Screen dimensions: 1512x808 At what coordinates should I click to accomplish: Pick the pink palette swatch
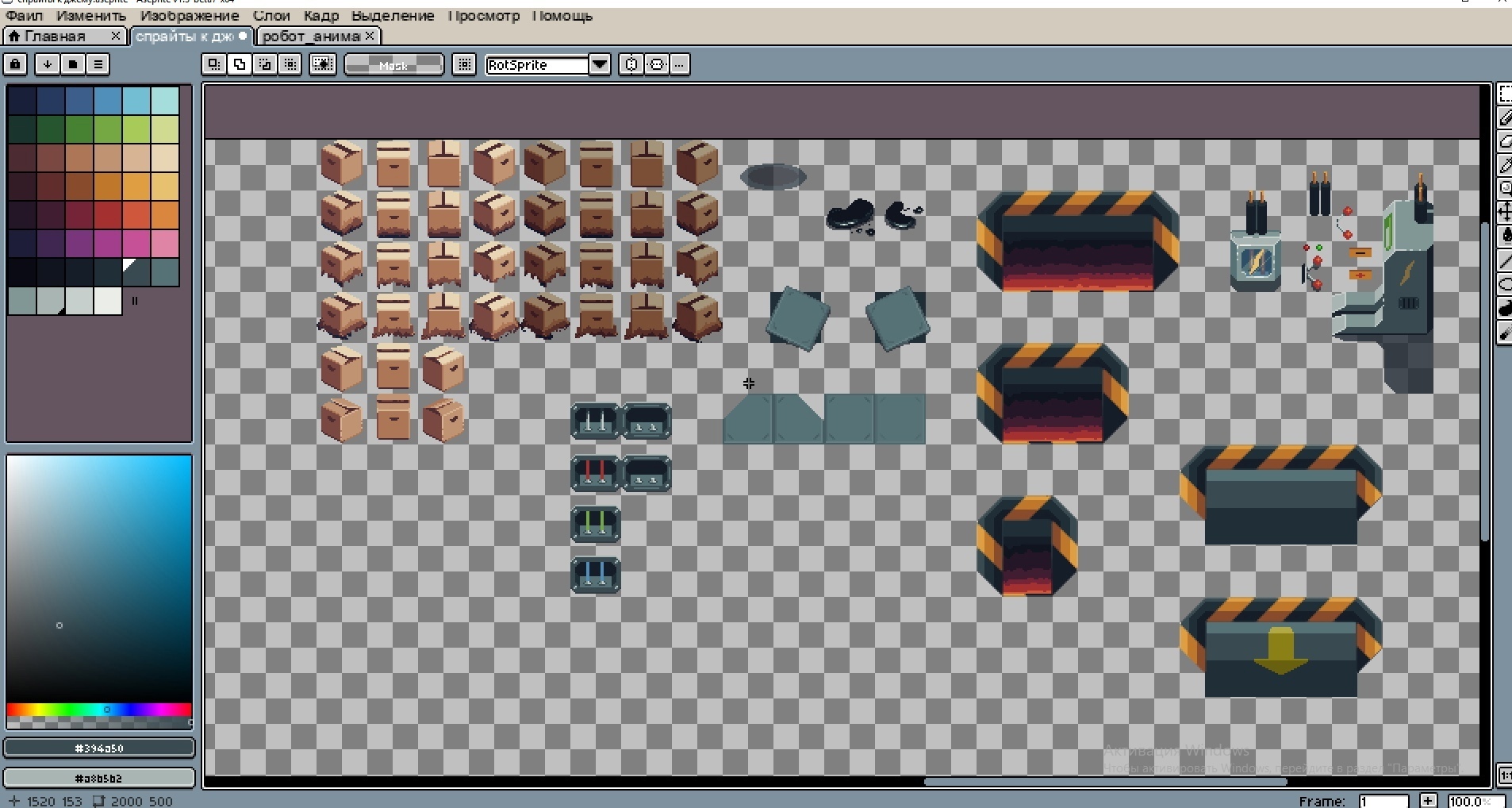165,244
